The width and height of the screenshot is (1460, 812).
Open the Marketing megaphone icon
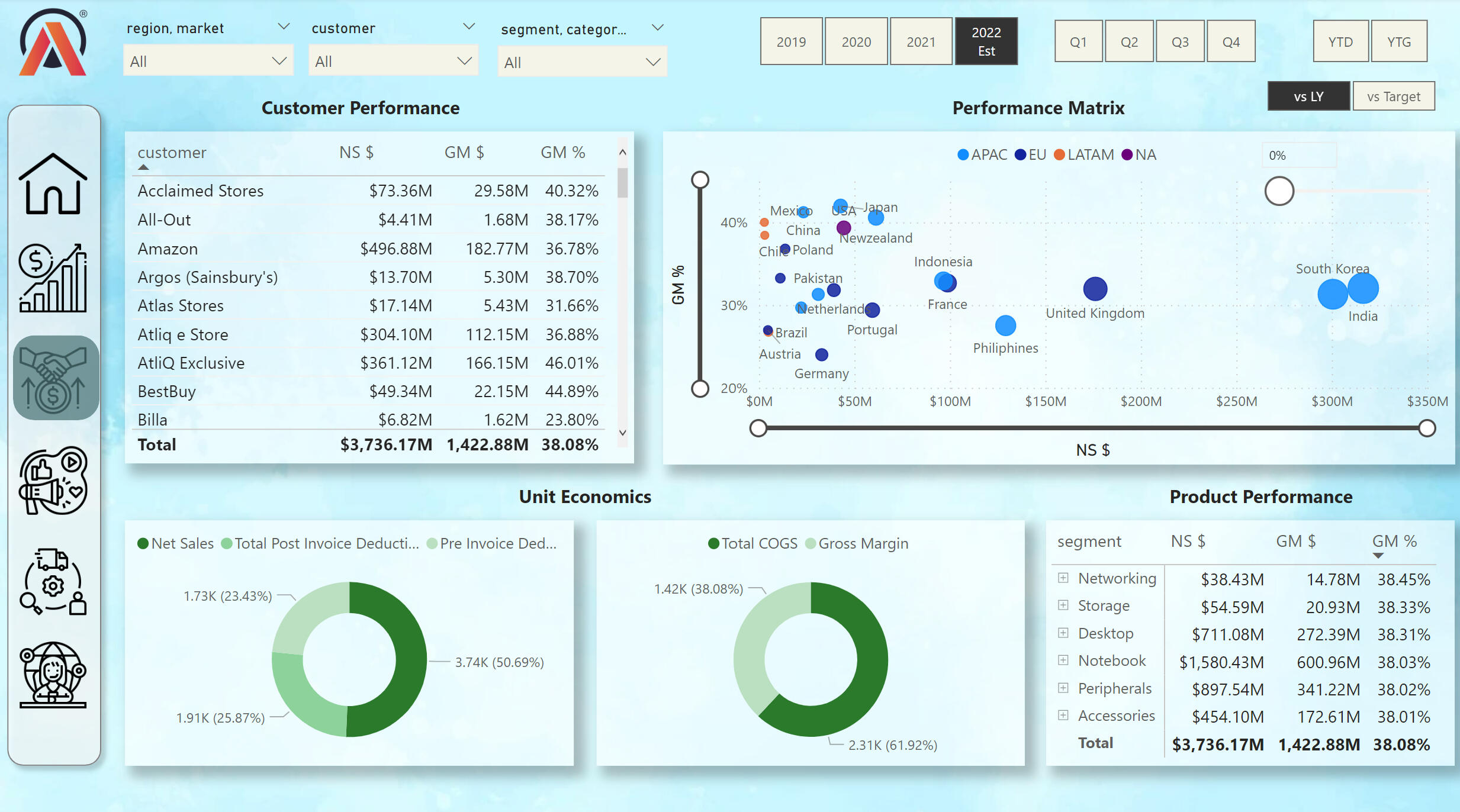53,480
